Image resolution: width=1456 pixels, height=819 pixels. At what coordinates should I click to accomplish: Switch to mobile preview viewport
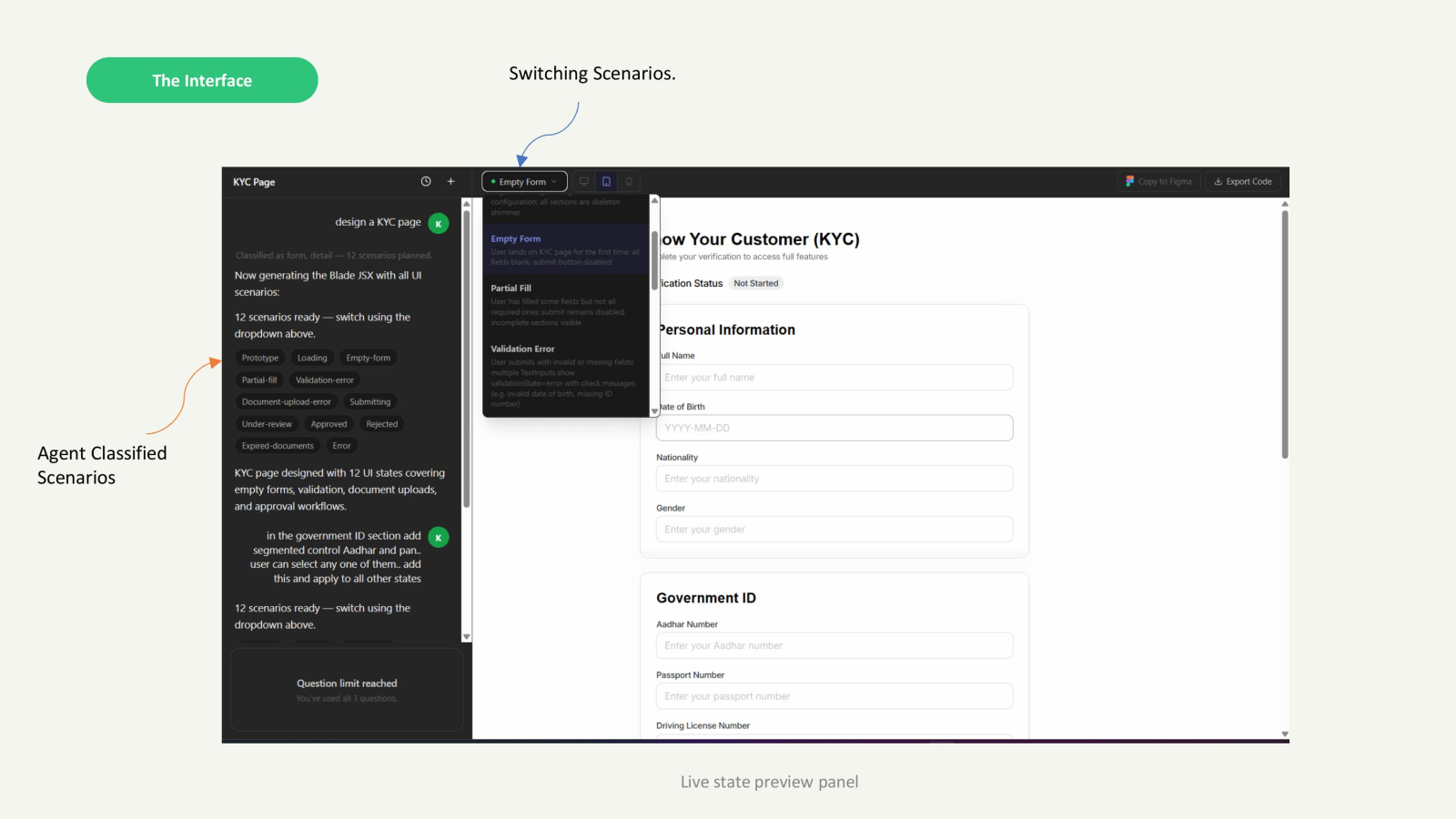(629, 182)
